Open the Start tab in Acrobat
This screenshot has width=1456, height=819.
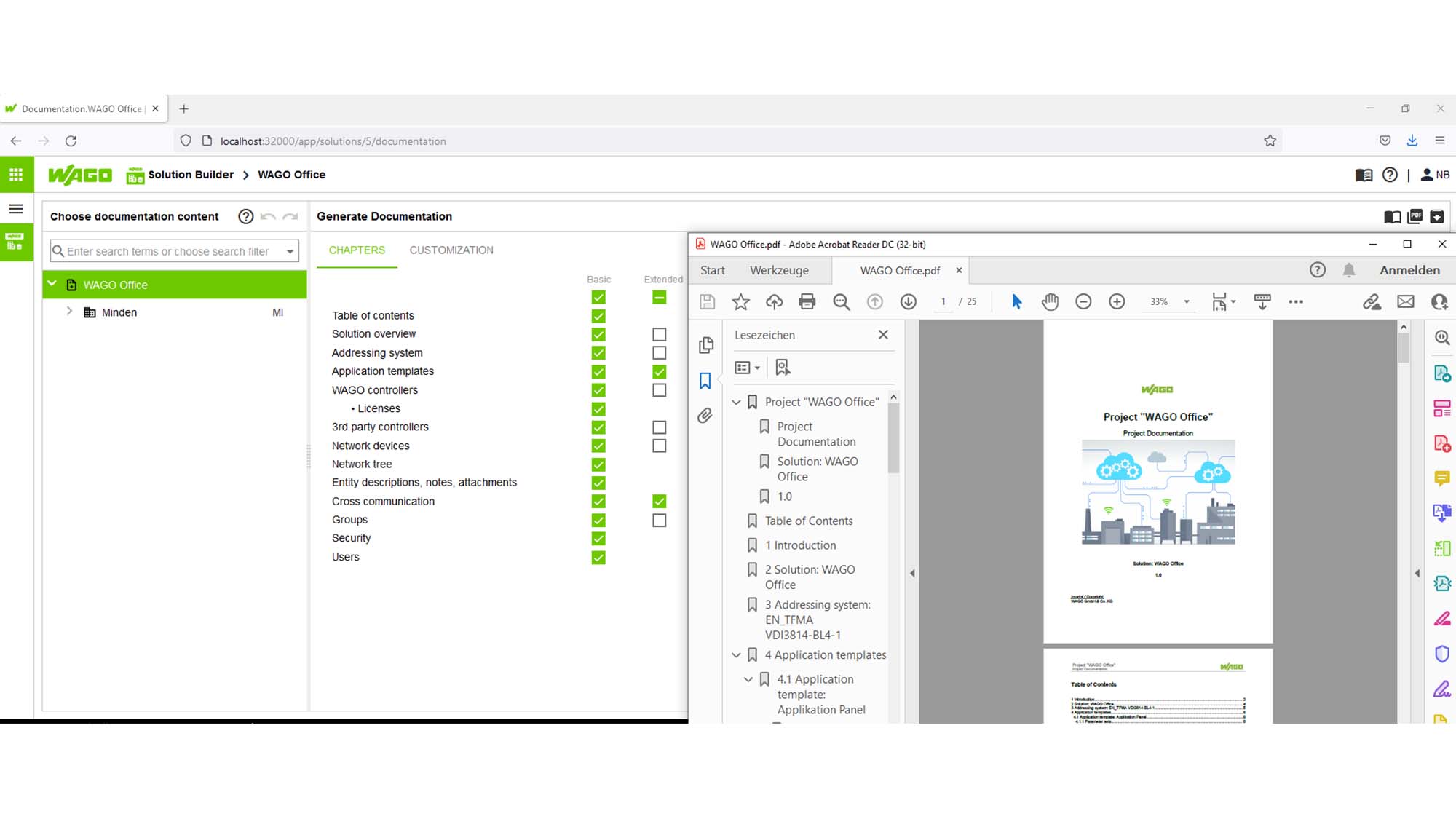pos(713,271)
